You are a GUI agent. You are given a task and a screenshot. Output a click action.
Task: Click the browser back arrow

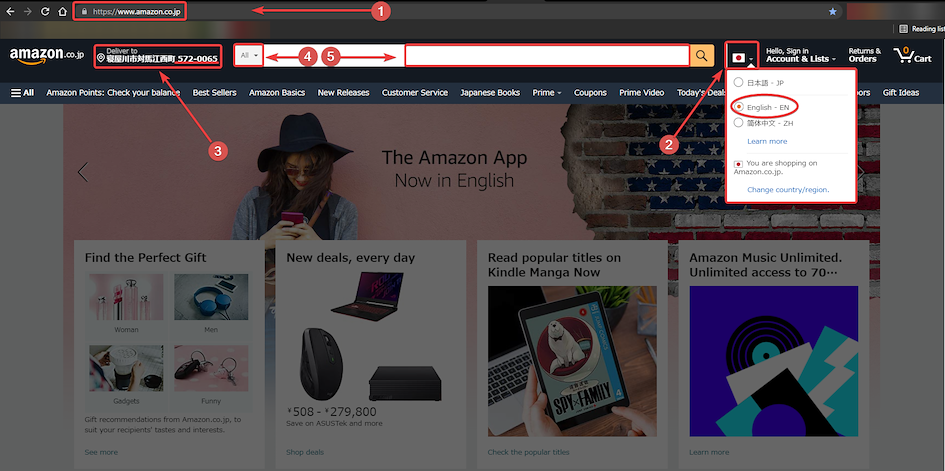tap(10, 11)
